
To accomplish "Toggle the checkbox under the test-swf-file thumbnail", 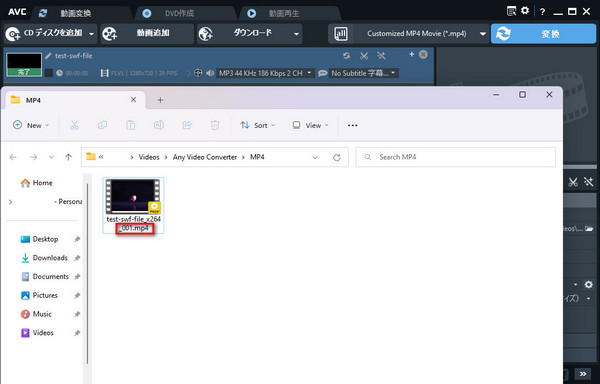I will pos(49,73).
